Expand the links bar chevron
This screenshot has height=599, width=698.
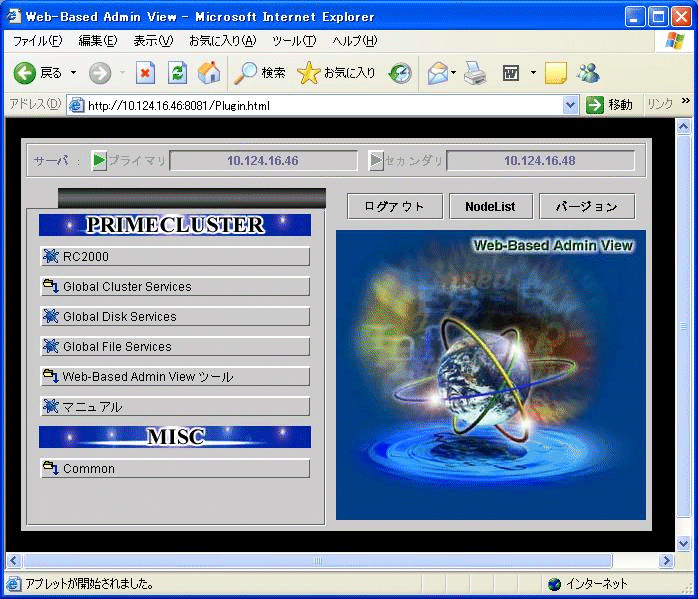click(x=686, y=101)
